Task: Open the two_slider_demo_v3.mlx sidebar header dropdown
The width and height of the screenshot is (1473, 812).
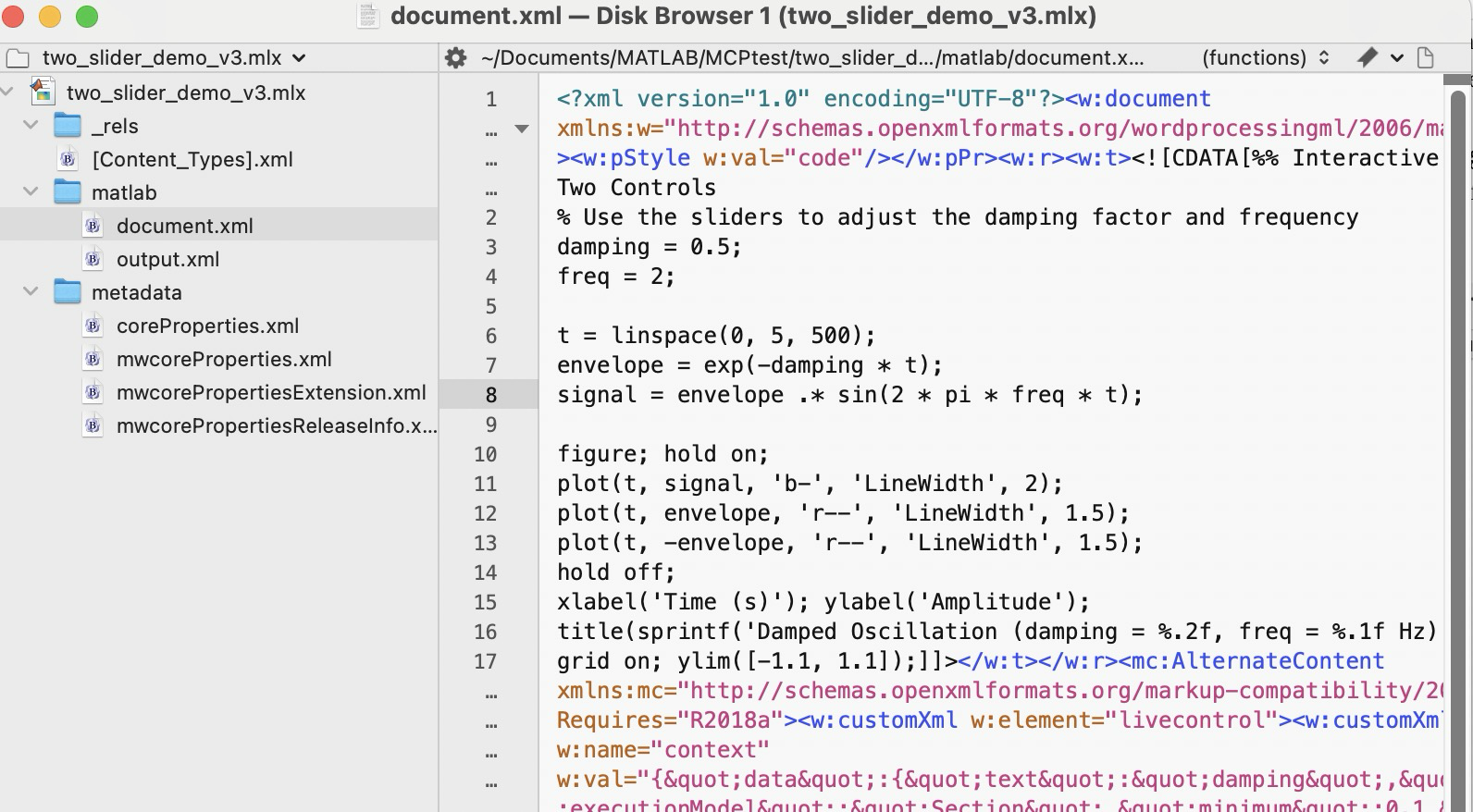Action: click(175, 57)
